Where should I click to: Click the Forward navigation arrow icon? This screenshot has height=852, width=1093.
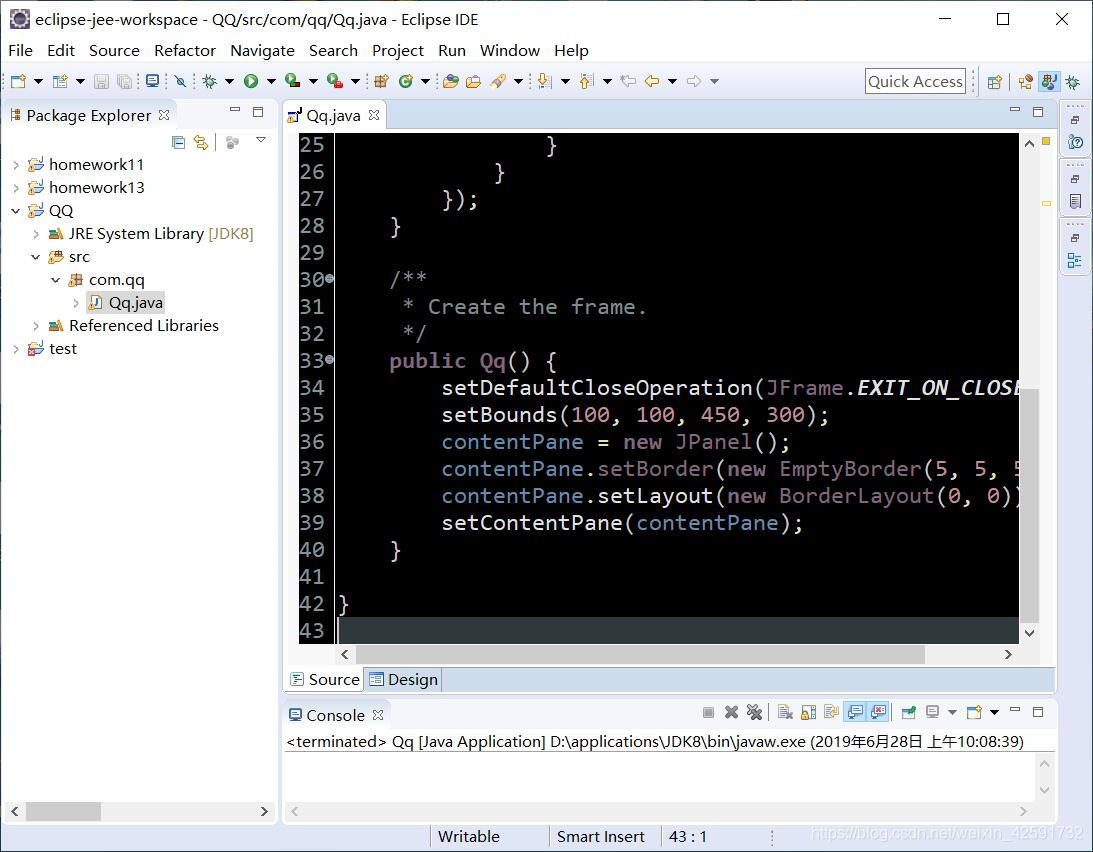point(694,82)
